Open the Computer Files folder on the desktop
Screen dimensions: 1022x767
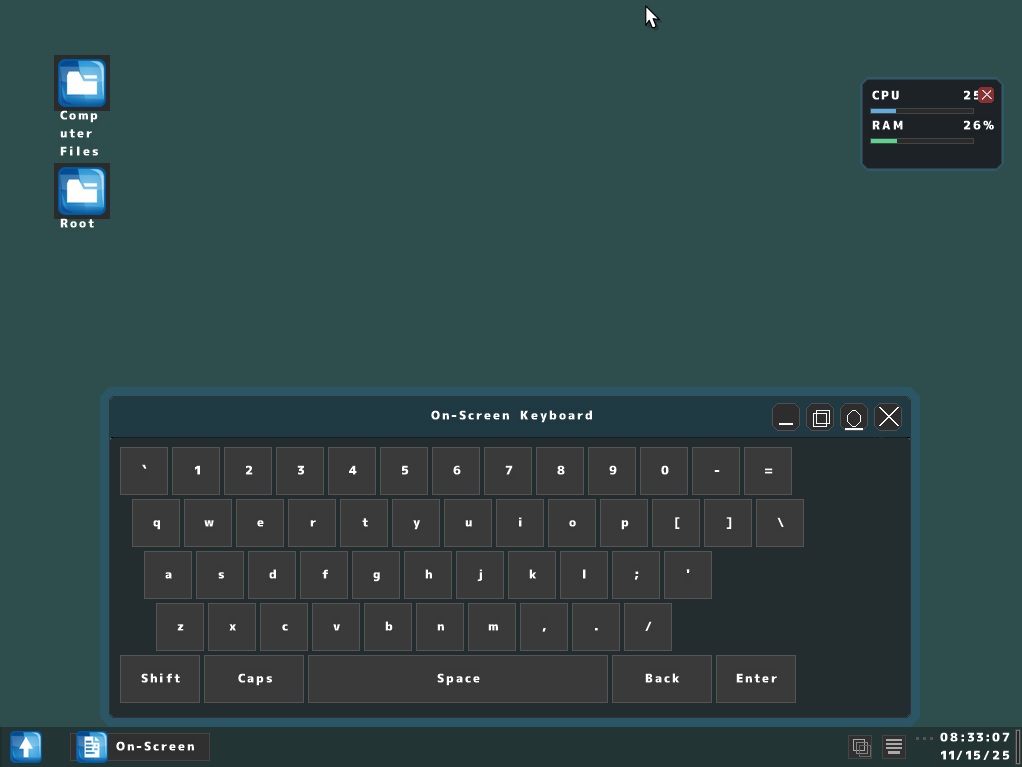81,82
